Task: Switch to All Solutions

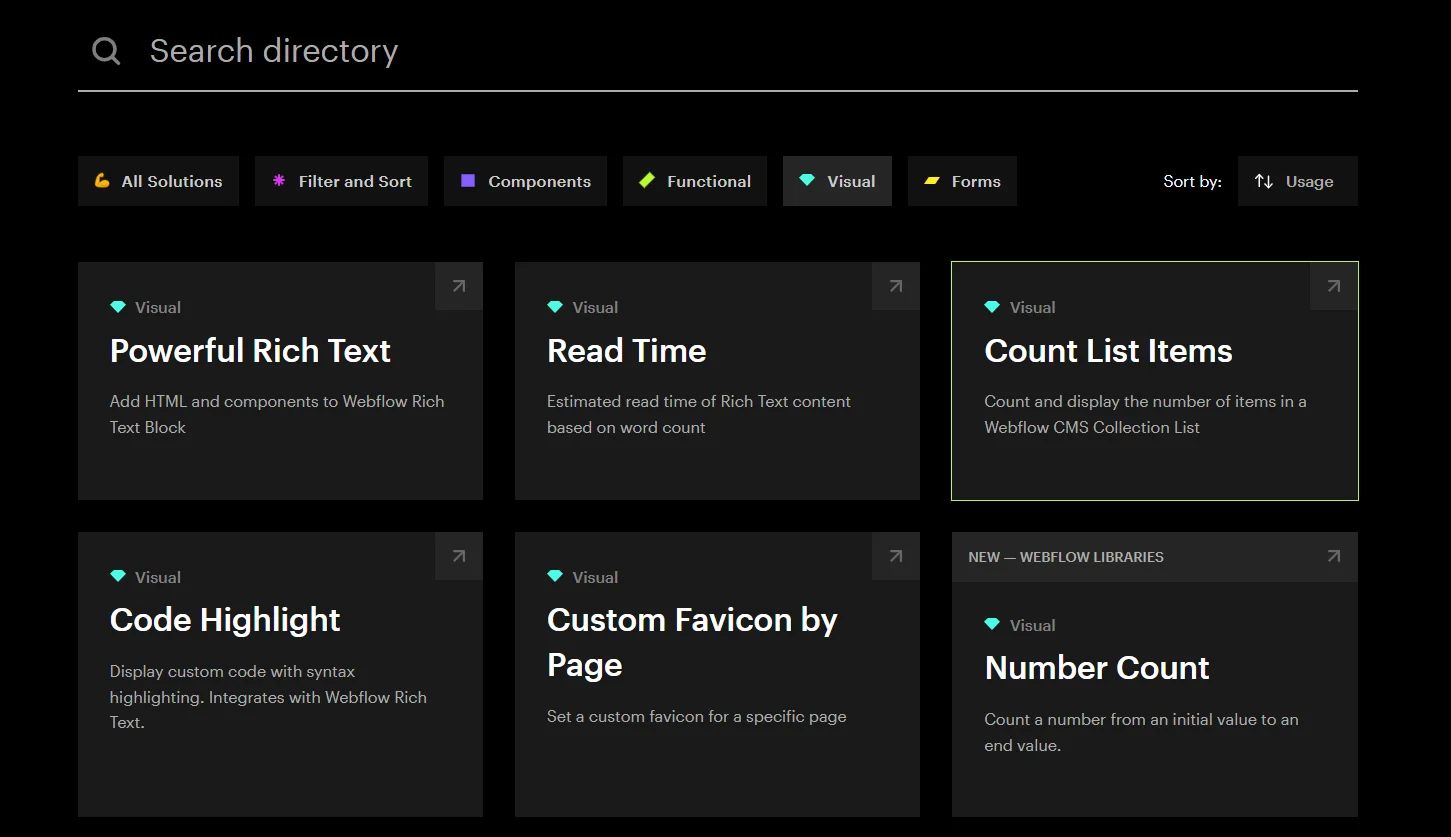Action: pyautogui.click(x=158, y=181)
